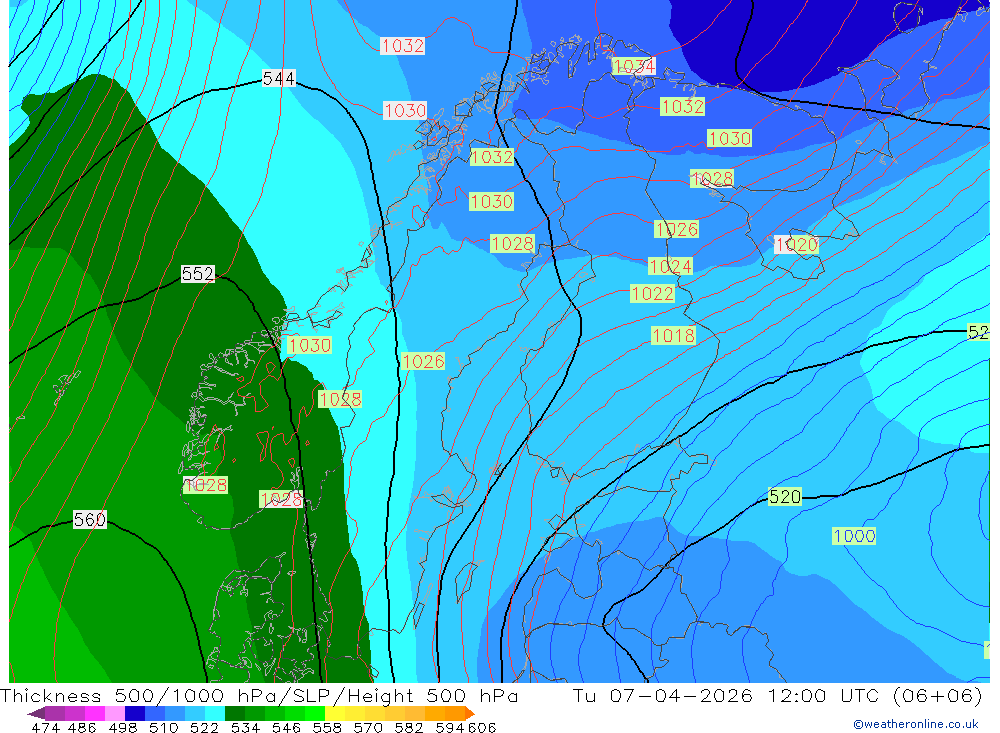Click the 486 legend value
1000x733 pixels.
(x=82, y=727)
